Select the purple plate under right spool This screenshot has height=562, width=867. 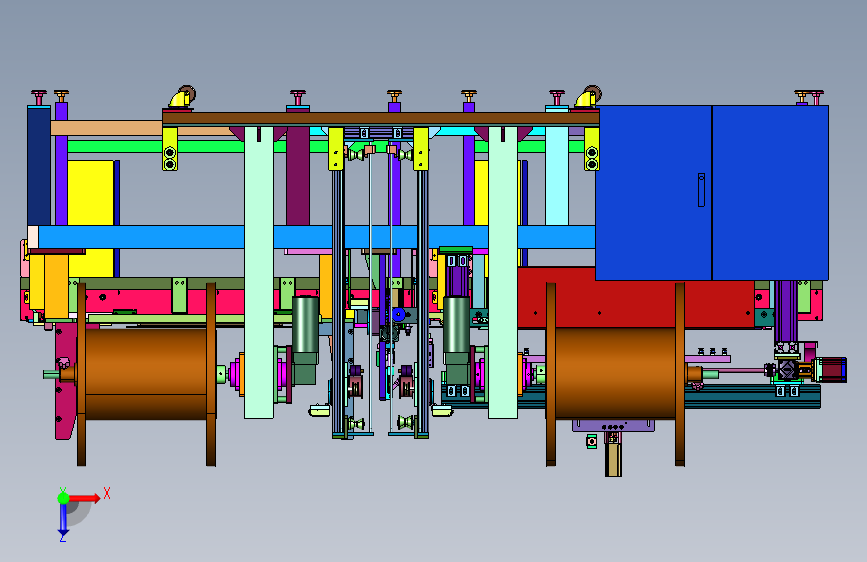coord(613,425)
